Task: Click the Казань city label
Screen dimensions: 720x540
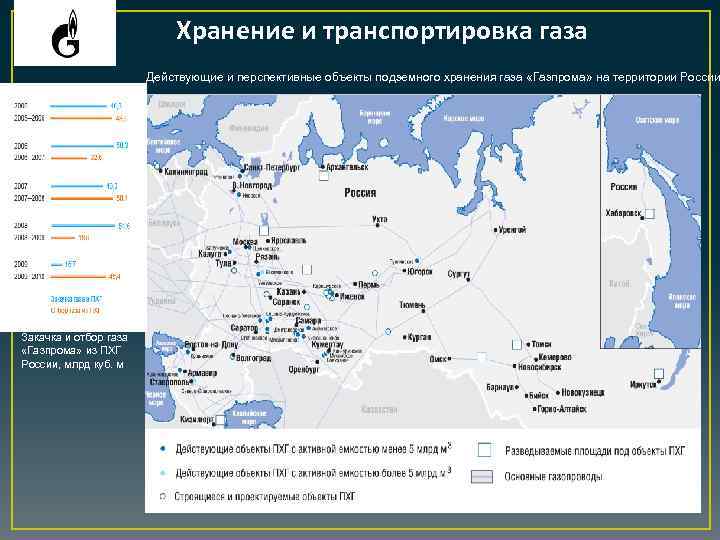Action: 288,292
